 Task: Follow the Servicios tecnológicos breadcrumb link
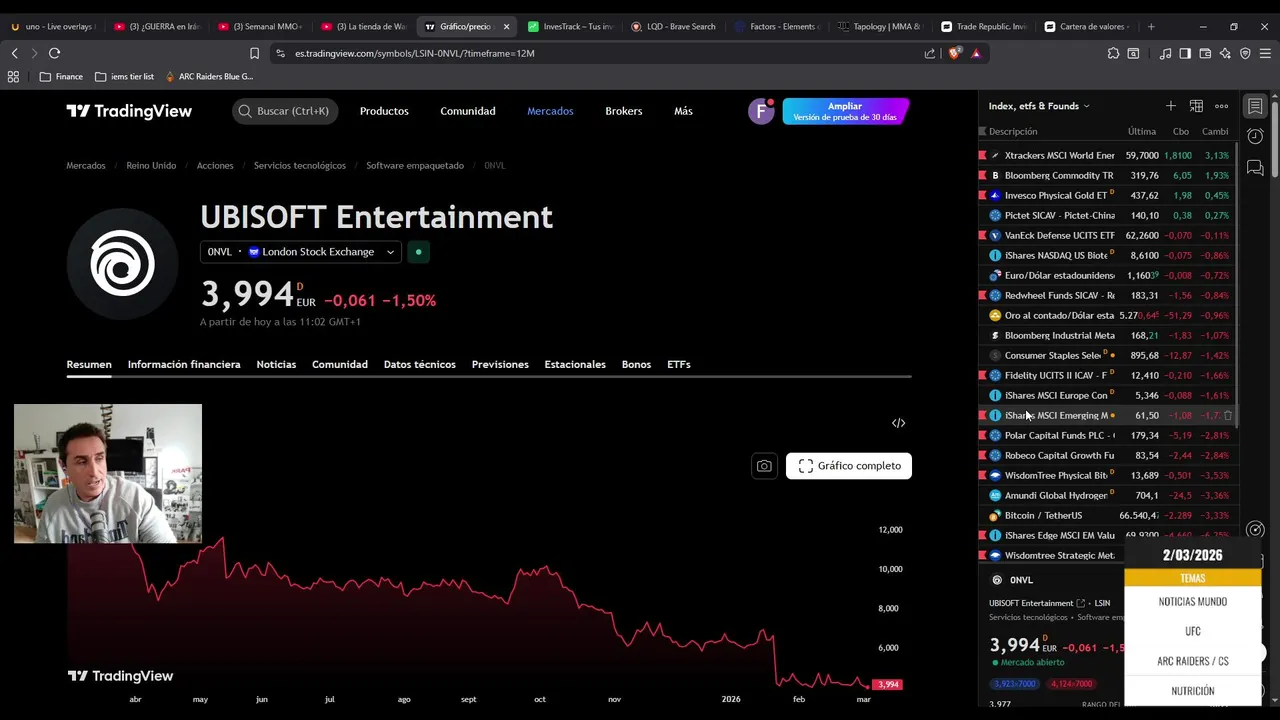[x=300, y=165]
